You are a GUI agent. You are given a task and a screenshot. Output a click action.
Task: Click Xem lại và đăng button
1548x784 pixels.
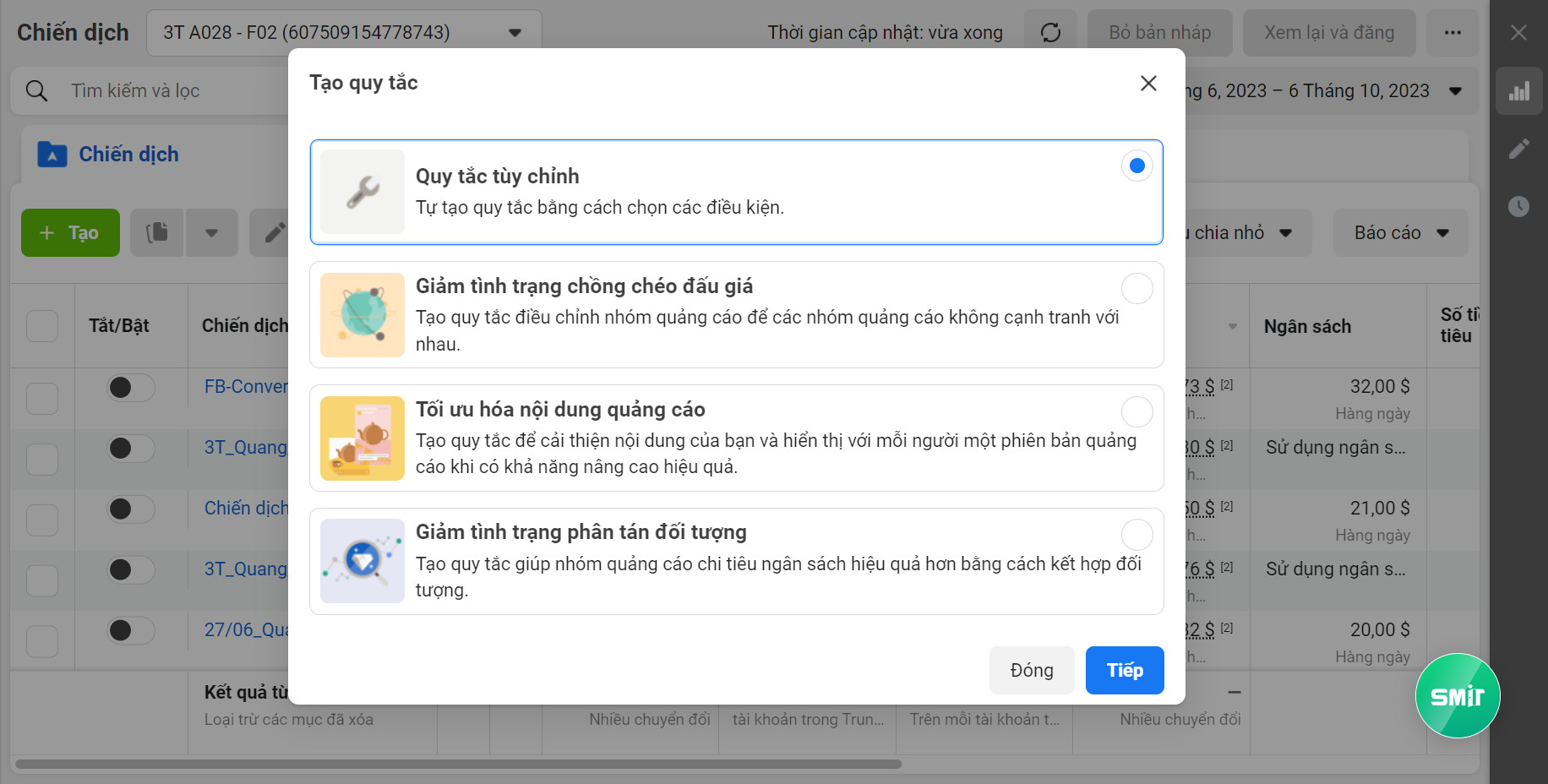pos(1329,33)
